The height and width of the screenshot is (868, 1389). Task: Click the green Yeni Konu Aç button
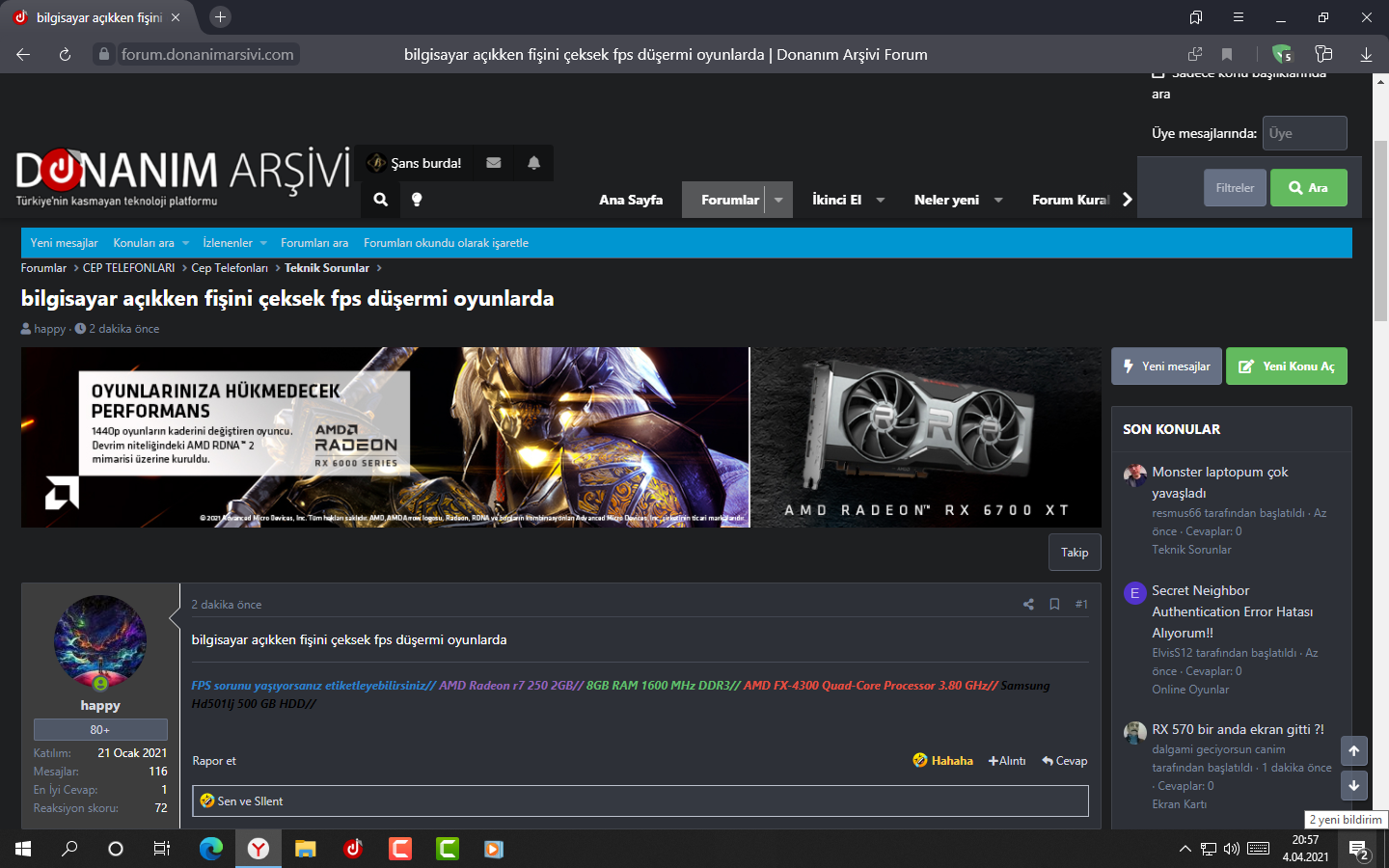(x=1287, y=366)
